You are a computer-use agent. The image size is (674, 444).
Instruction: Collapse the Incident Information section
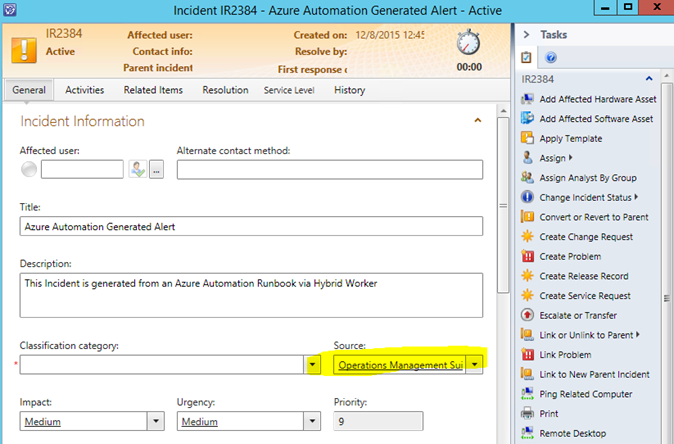[477, 121]
